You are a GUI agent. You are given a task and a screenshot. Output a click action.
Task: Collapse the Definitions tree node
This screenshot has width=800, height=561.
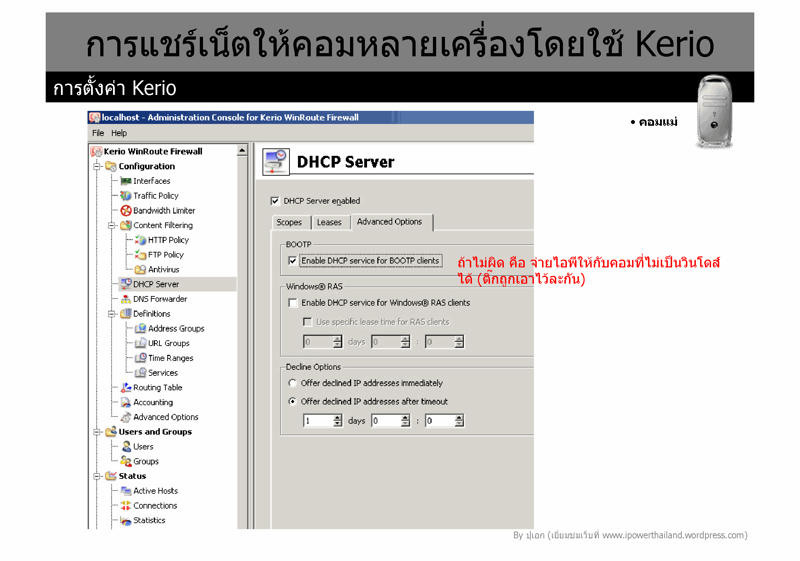pyautogui.click(x=112, y=314)
